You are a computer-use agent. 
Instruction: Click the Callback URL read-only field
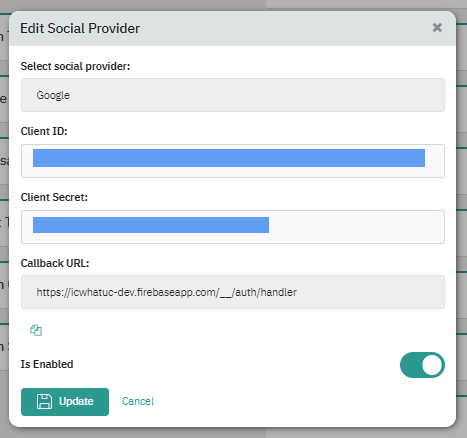(x=233, y=292)
